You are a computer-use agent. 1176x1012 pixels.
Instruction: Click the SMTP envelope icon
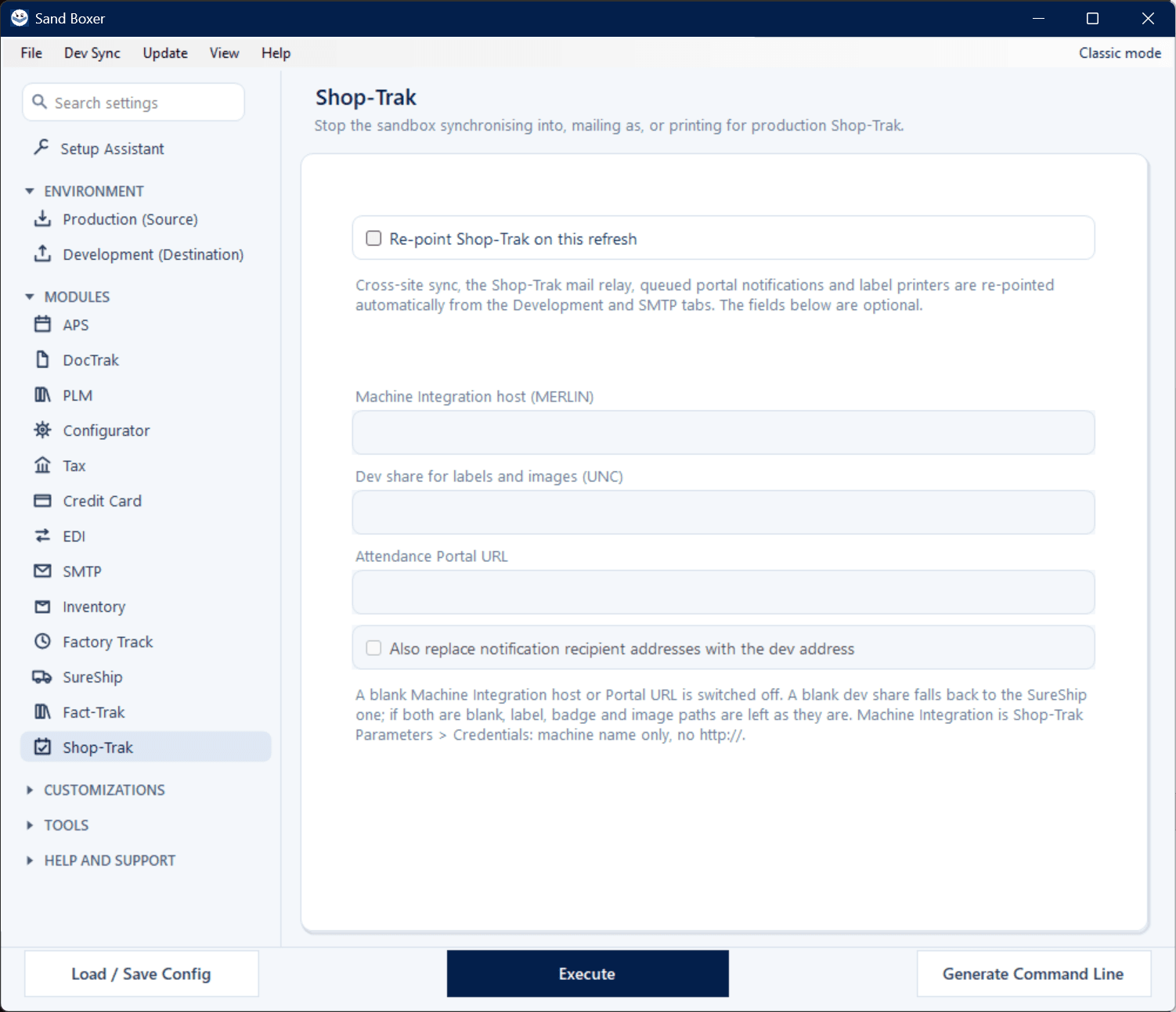click(x=43, y=571)
